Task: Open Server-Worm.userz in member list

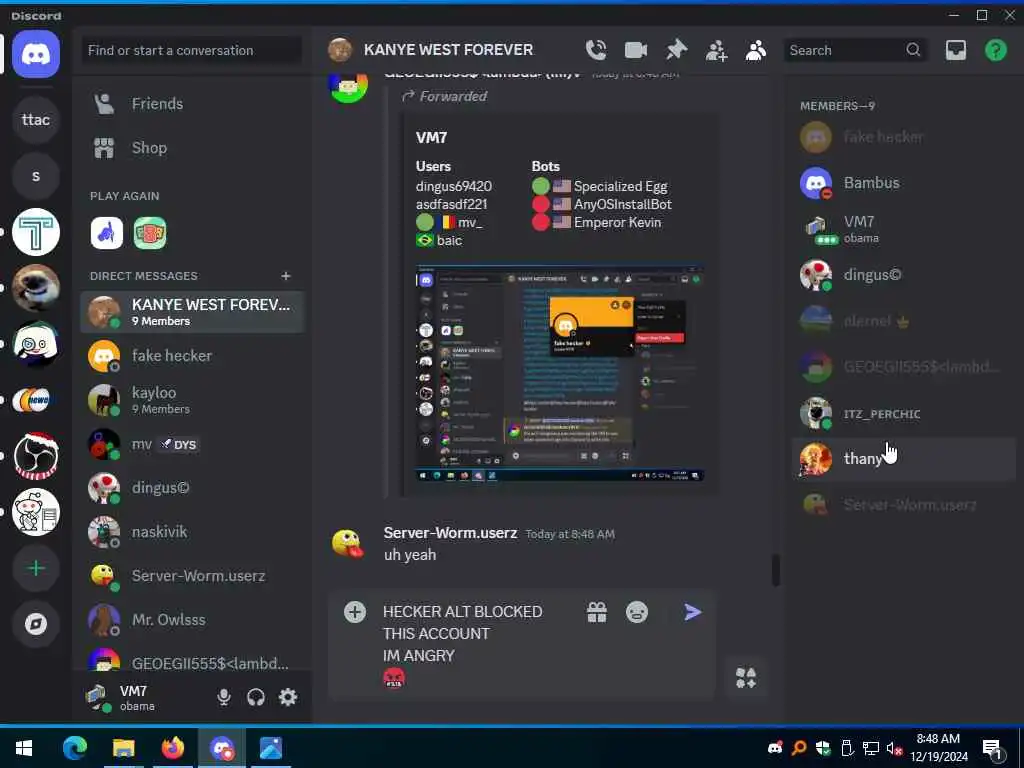Action: 903,505
